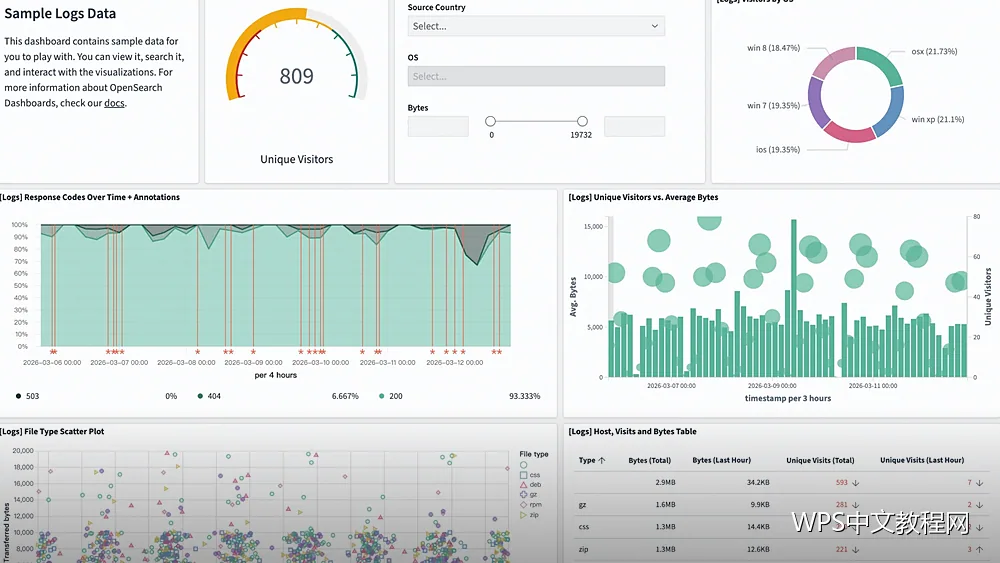The height and width of the screenshot is (563, 1000).
Task: Click the down arrow next to 7
Action: pos(979,483)
